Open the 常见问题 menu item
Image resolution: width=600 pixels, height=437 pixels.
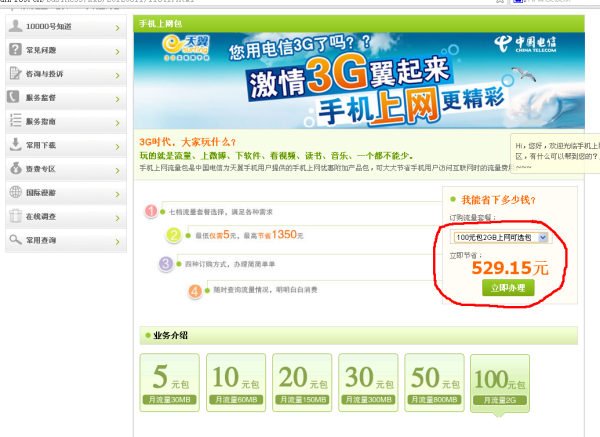[x=66, y=50]
